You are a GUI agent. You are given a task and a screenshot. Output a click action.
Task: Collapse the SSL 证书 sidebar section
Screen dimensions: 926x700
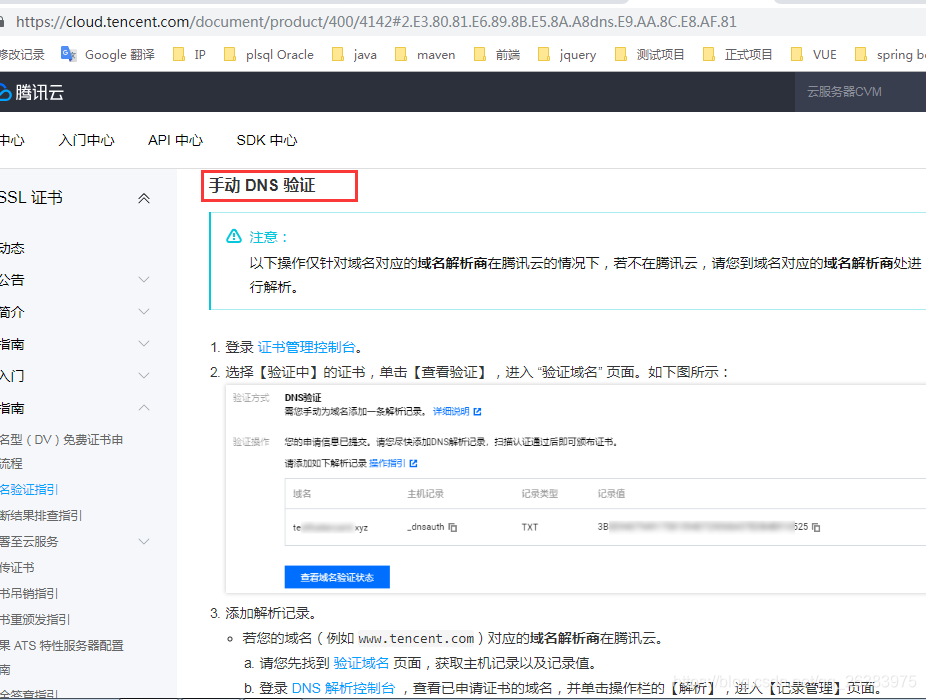tap(144, 198)
